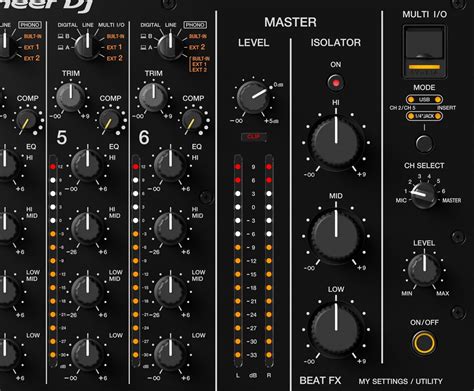Click channel 5 level meter
Viewport: 474px width, 391px height.
[x=53, y=261]
